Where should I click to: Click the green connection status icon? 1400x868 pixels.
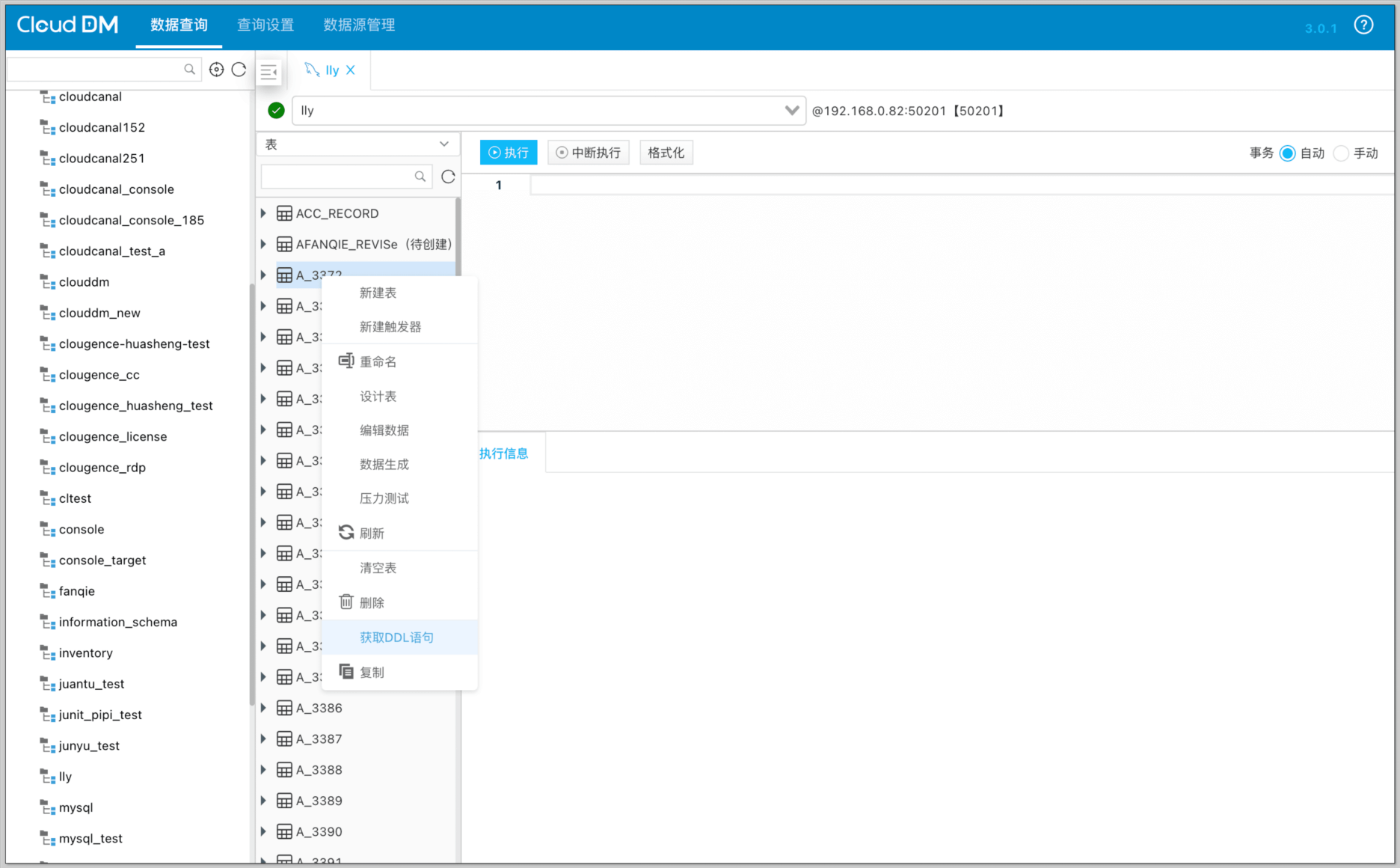pos(276,111)
